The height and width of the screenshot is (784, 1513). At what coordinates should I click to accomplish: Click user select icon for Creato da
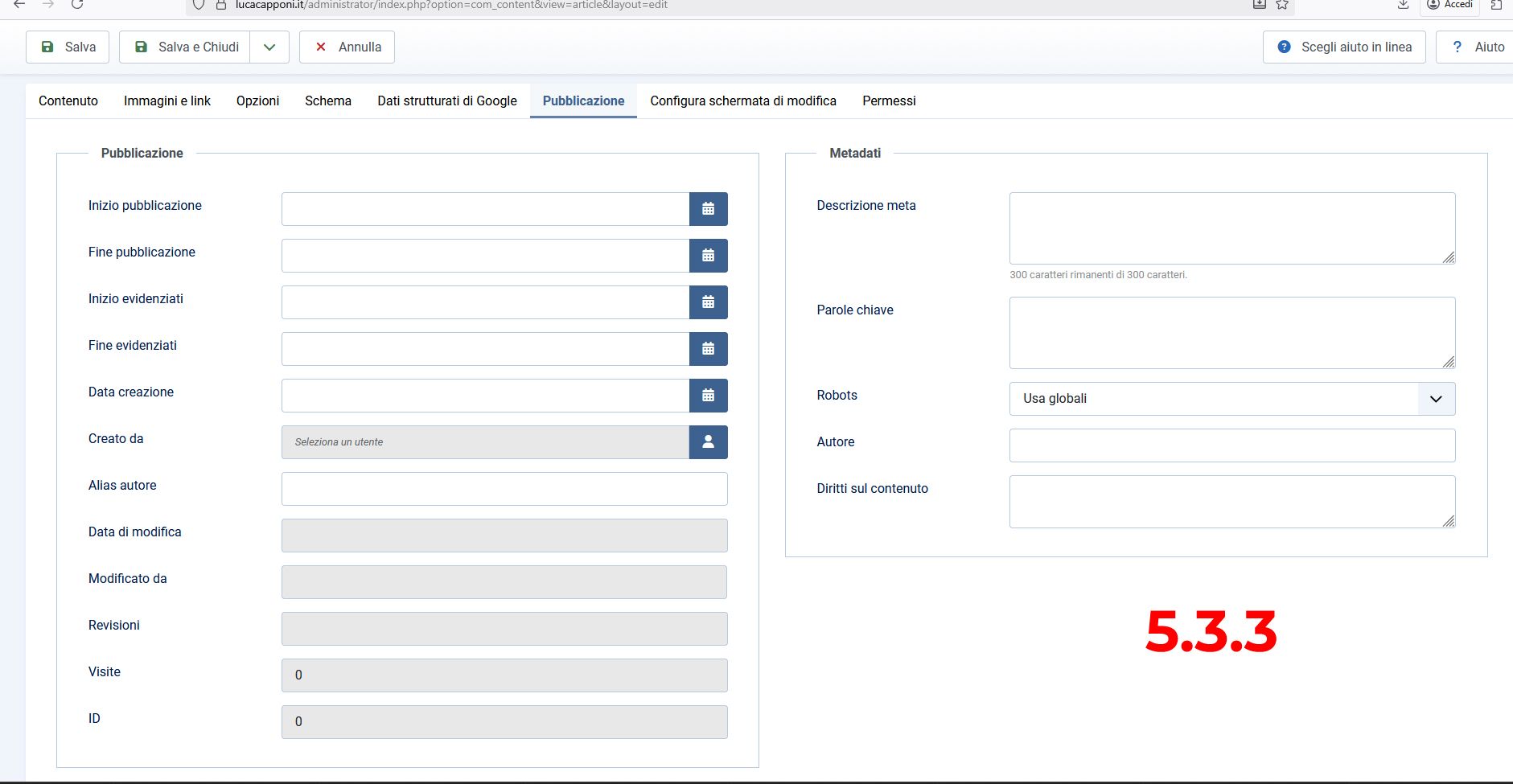click(x=708, y=442)
